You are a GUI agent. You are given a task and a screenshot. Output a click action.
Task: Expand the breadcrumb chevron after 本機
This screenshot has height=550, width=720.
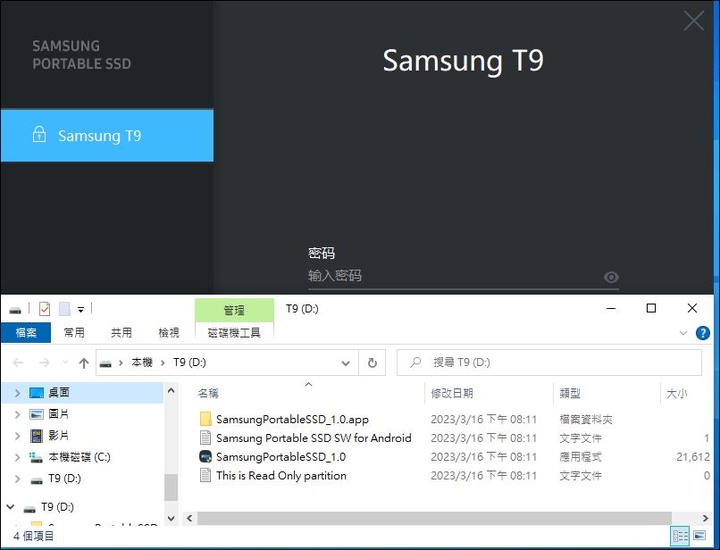[163, 363]
